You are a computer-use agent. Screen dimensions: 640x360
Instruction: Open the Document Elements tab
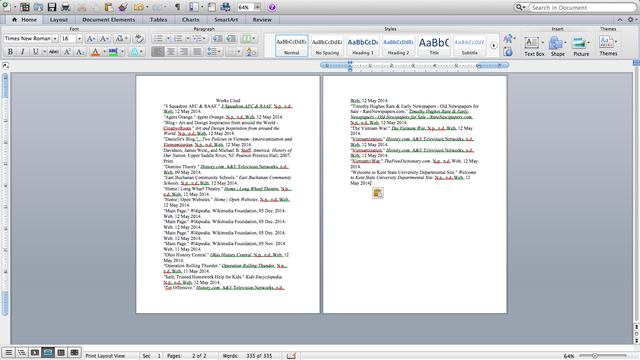[x=109, y=20]
